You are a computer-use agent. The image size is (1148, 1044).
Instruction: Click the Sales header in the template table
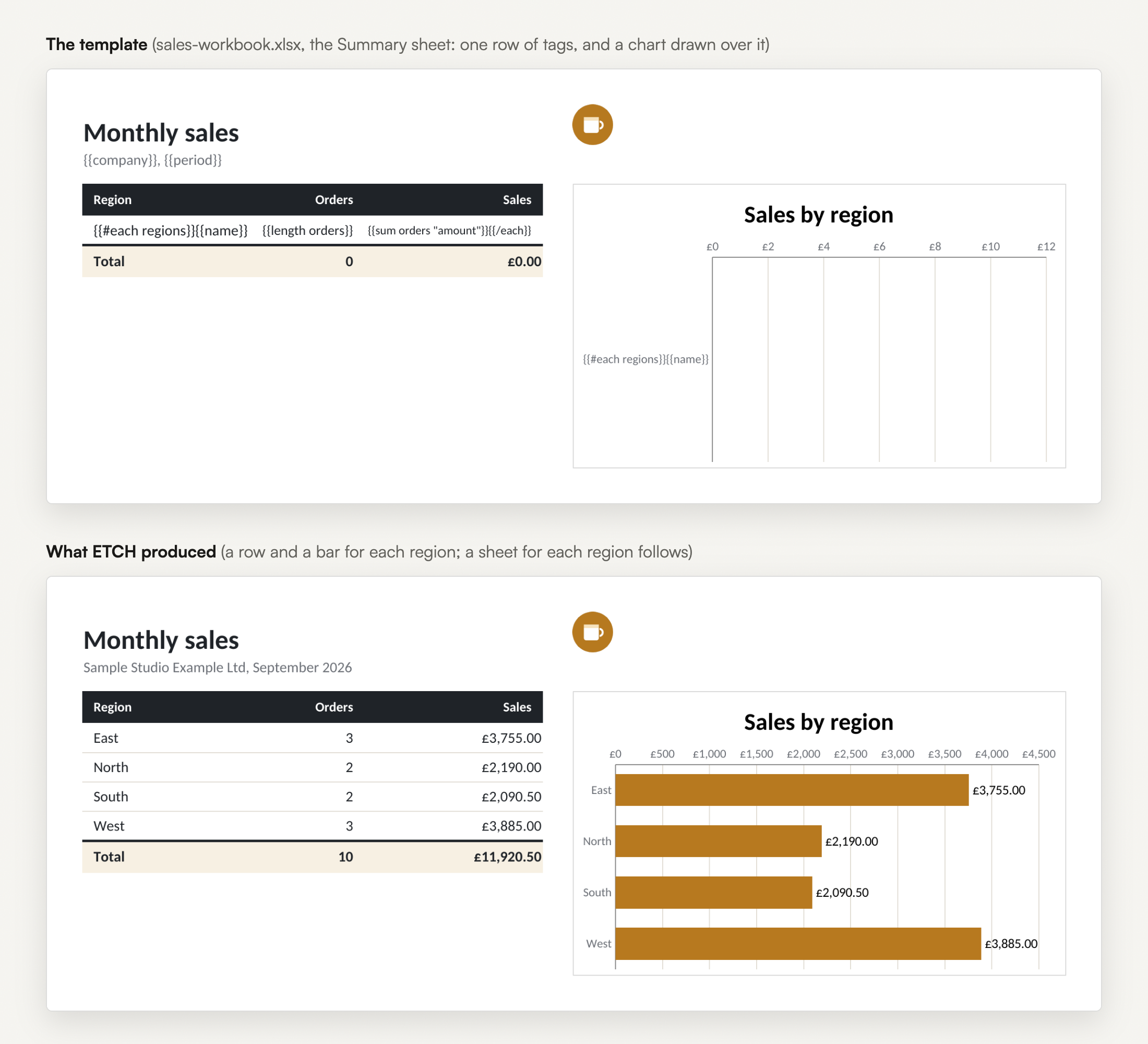(x=517, y=199)
